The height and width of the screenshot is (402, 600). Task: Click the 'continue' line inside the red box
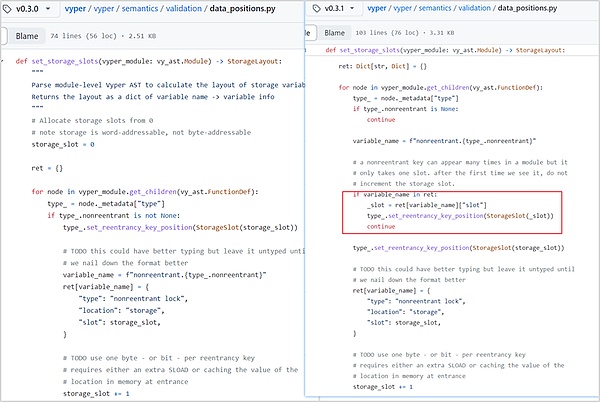pos(380,226)
